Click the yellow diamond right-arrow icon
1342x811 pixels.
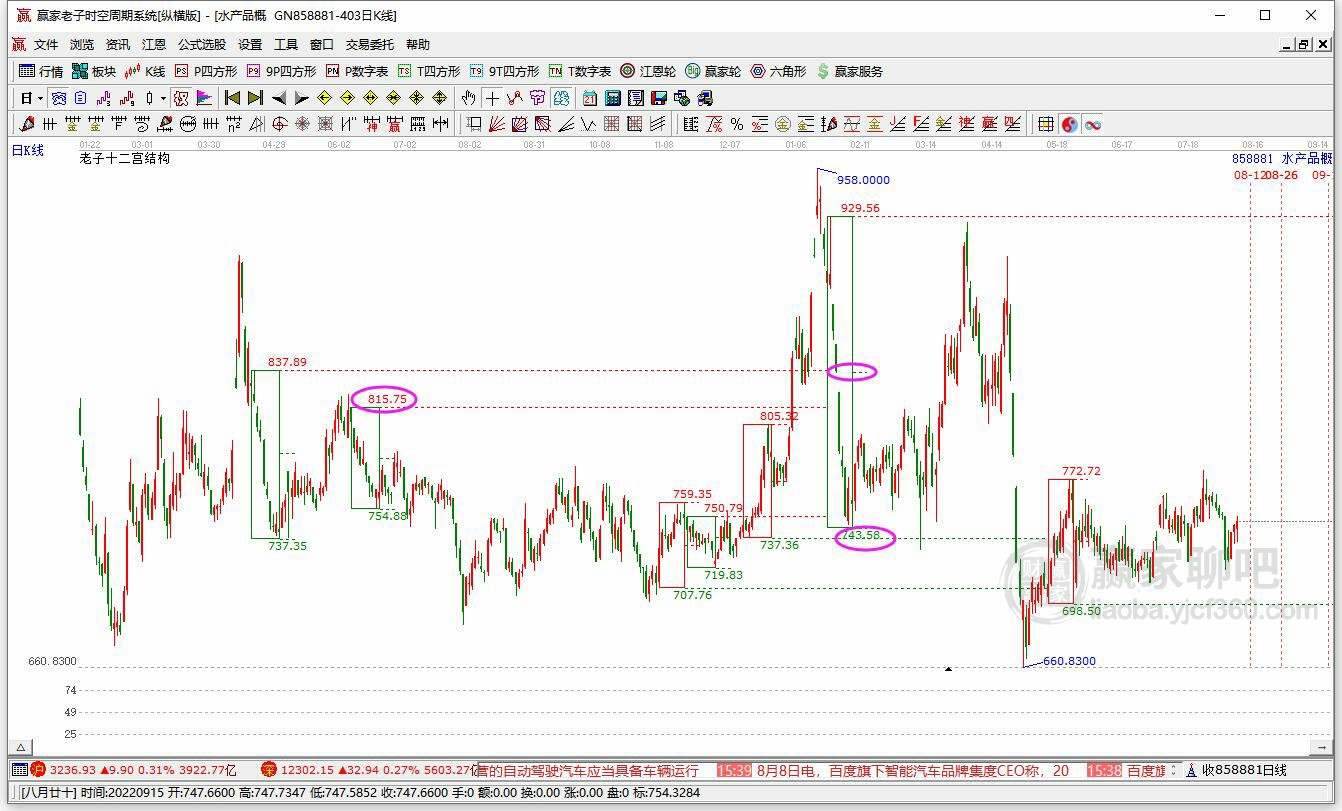tap(347, 98)
